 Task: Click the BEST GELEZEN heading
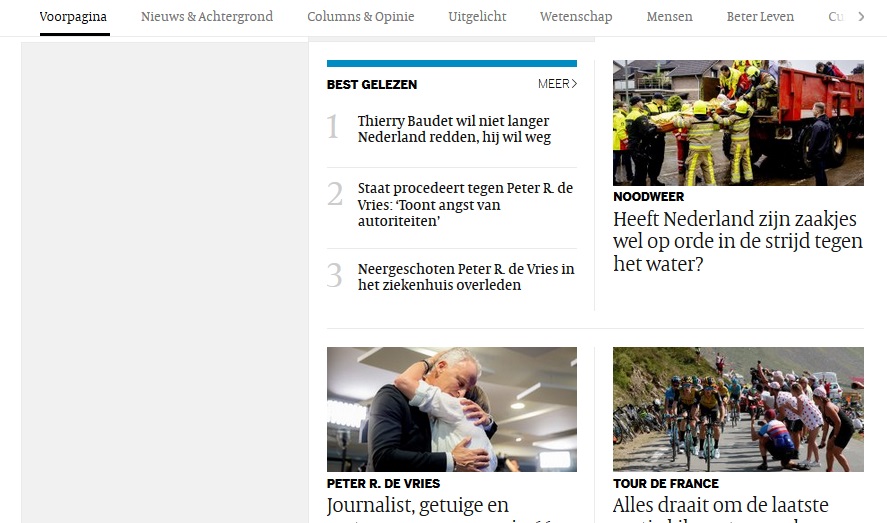click(x=372, y=85)
